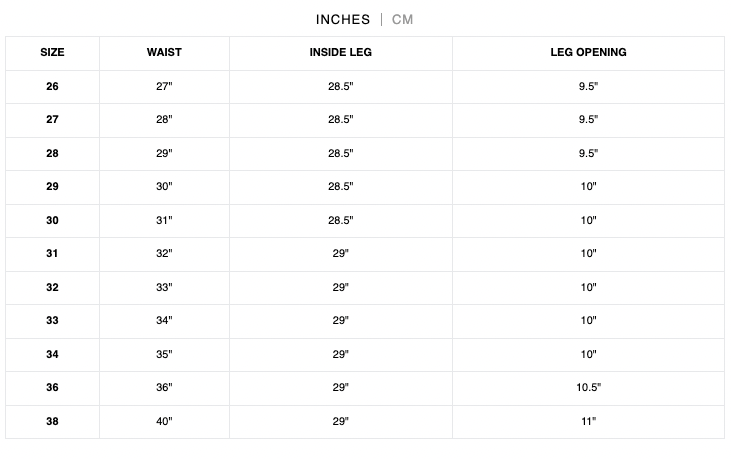Image resolution: width=731 pixels, height=459 pixels.
Task: Select the size 28 row label
Action: click(x=52, y=153)
